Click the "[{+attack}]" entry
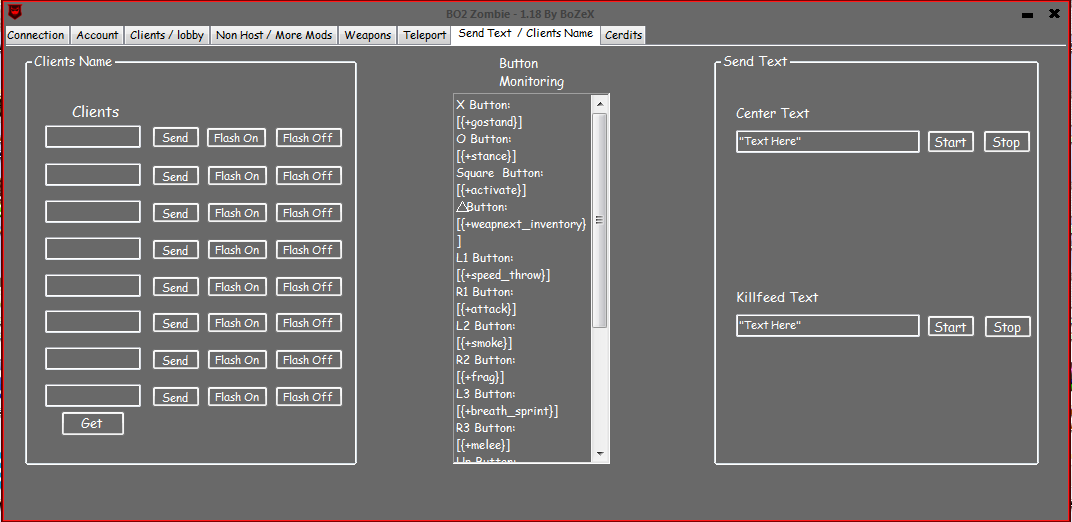 [486, 309]
